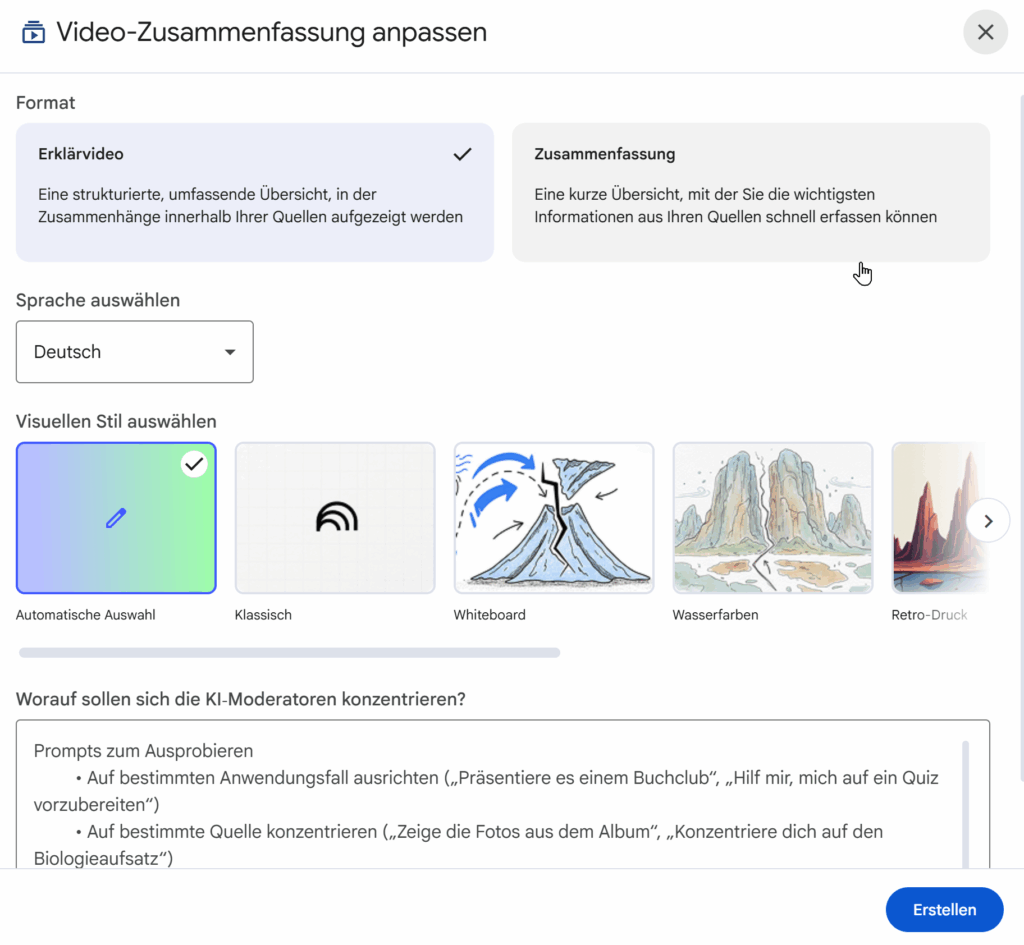Click the Whiteboard style label
The width and height of the screenshot is (1024, 945).
[x=489, y=615]
